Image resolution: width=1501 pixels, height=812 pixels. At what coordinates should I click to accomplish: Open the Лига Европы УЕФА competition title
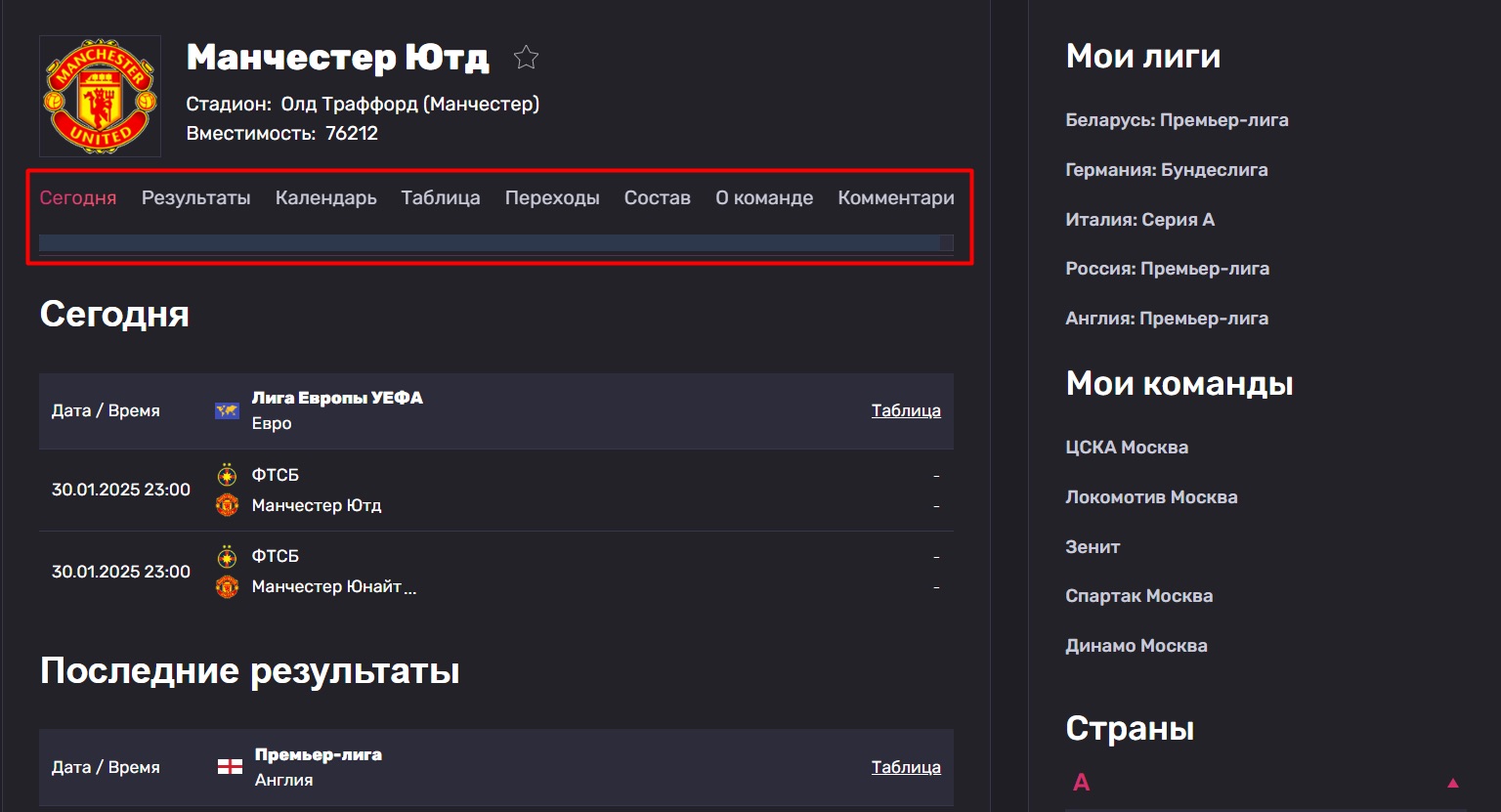pos(337,398)
